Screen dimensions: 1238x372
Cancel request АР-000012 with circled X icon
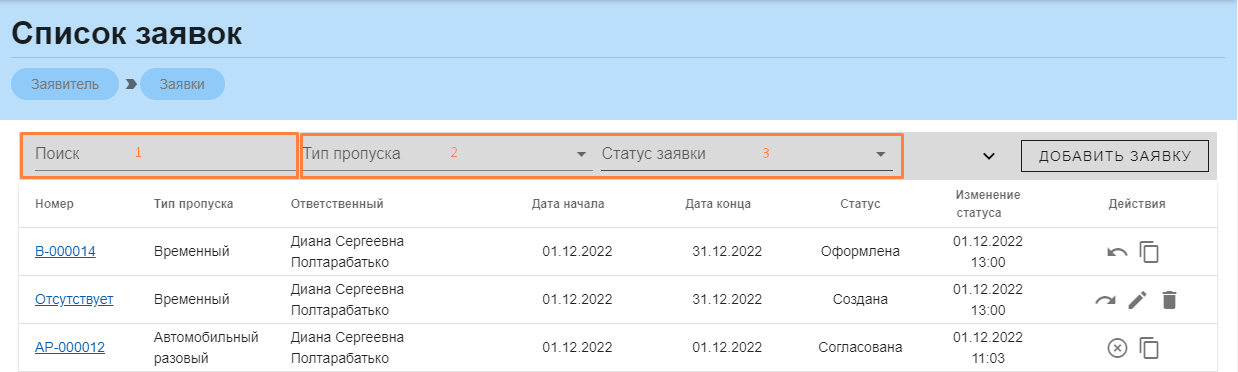pyautogui.click(x=1118, y=348)
